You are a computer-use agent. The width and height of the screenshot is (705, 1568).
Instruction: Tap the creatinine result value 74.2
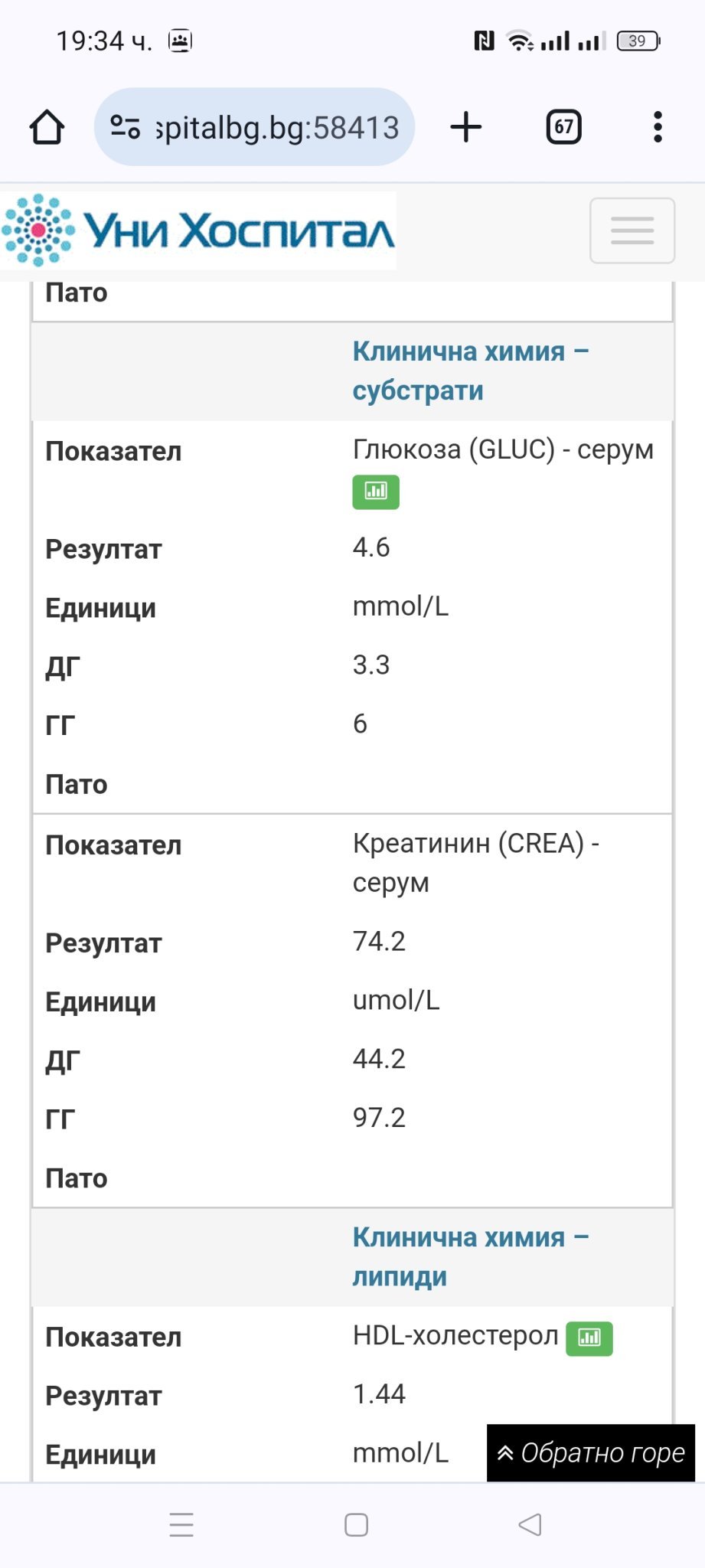click(379, 941)
